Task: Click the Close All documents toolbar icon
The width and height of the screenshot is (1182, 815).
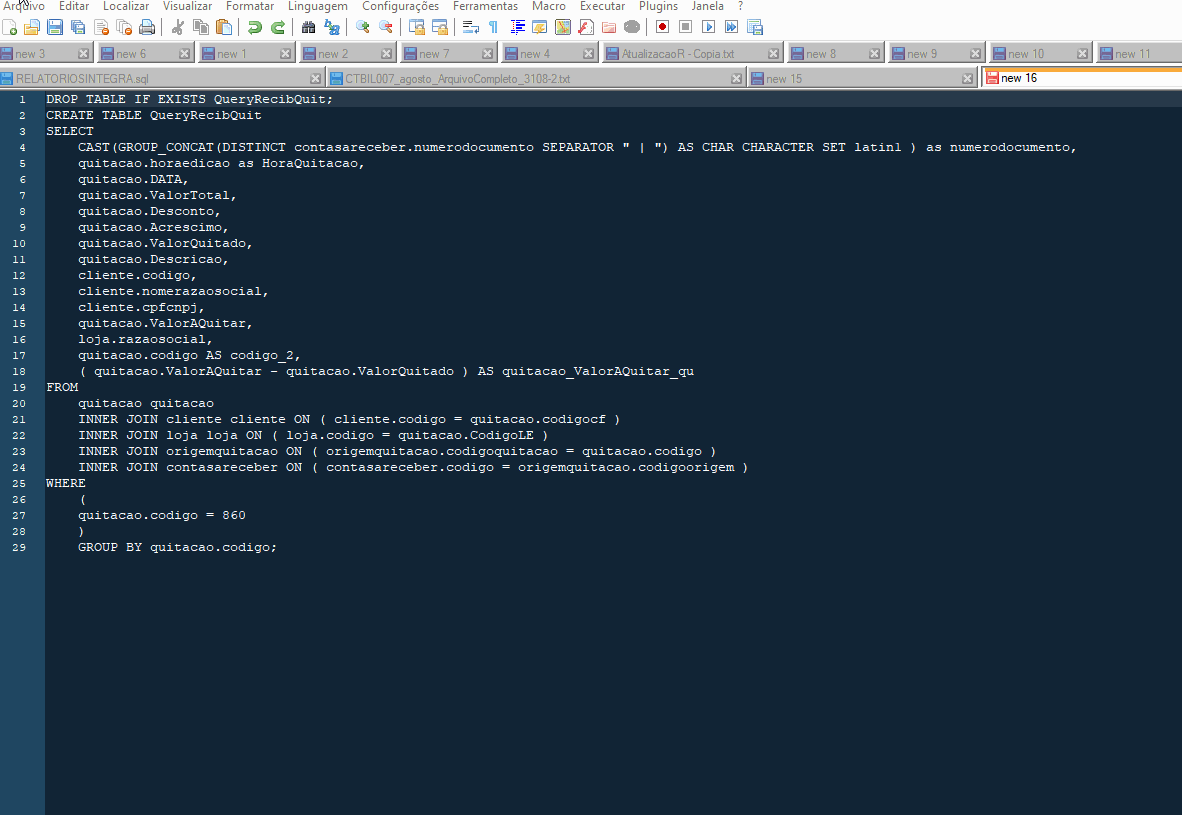Action: (124, 28)
